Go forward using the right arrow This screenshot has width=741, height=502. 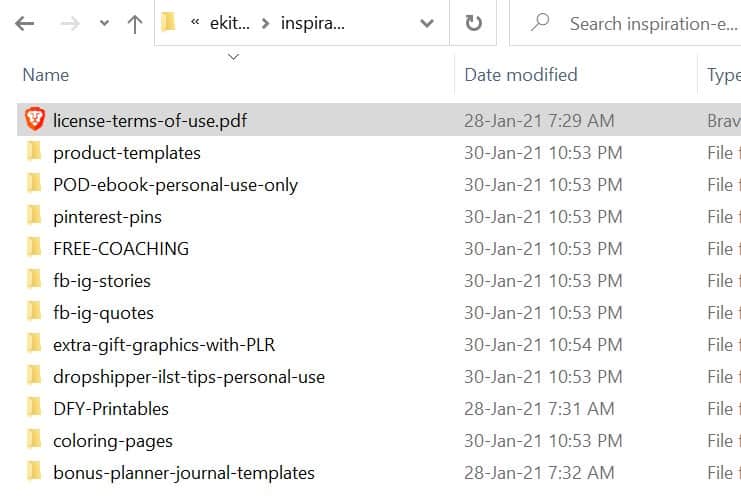[x=70, y=23]
